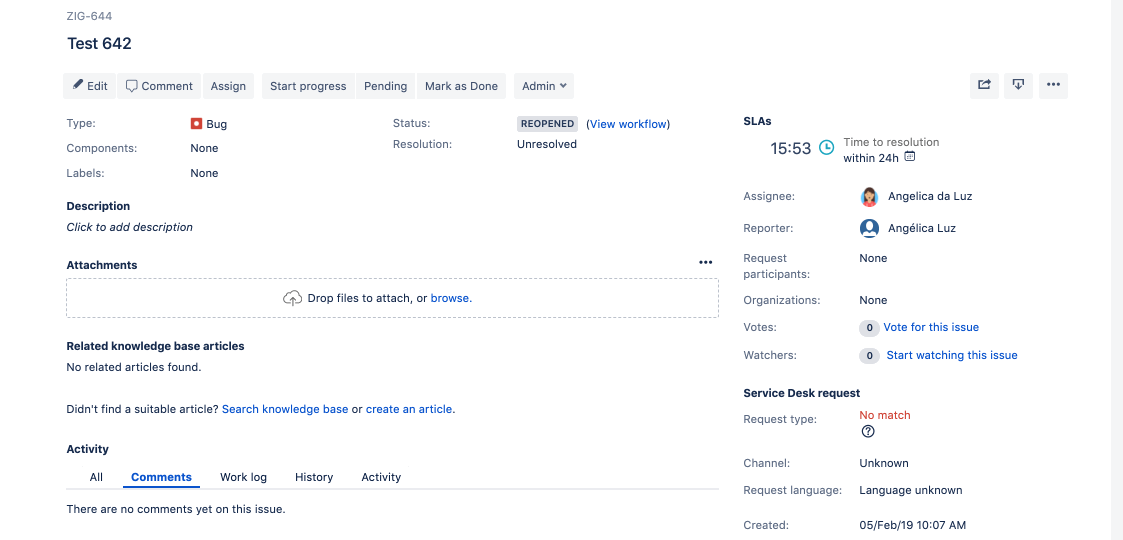The height and width of the screenshot is (540, 1123).
Task: Click the Edit button
Action: pos(90,86)
